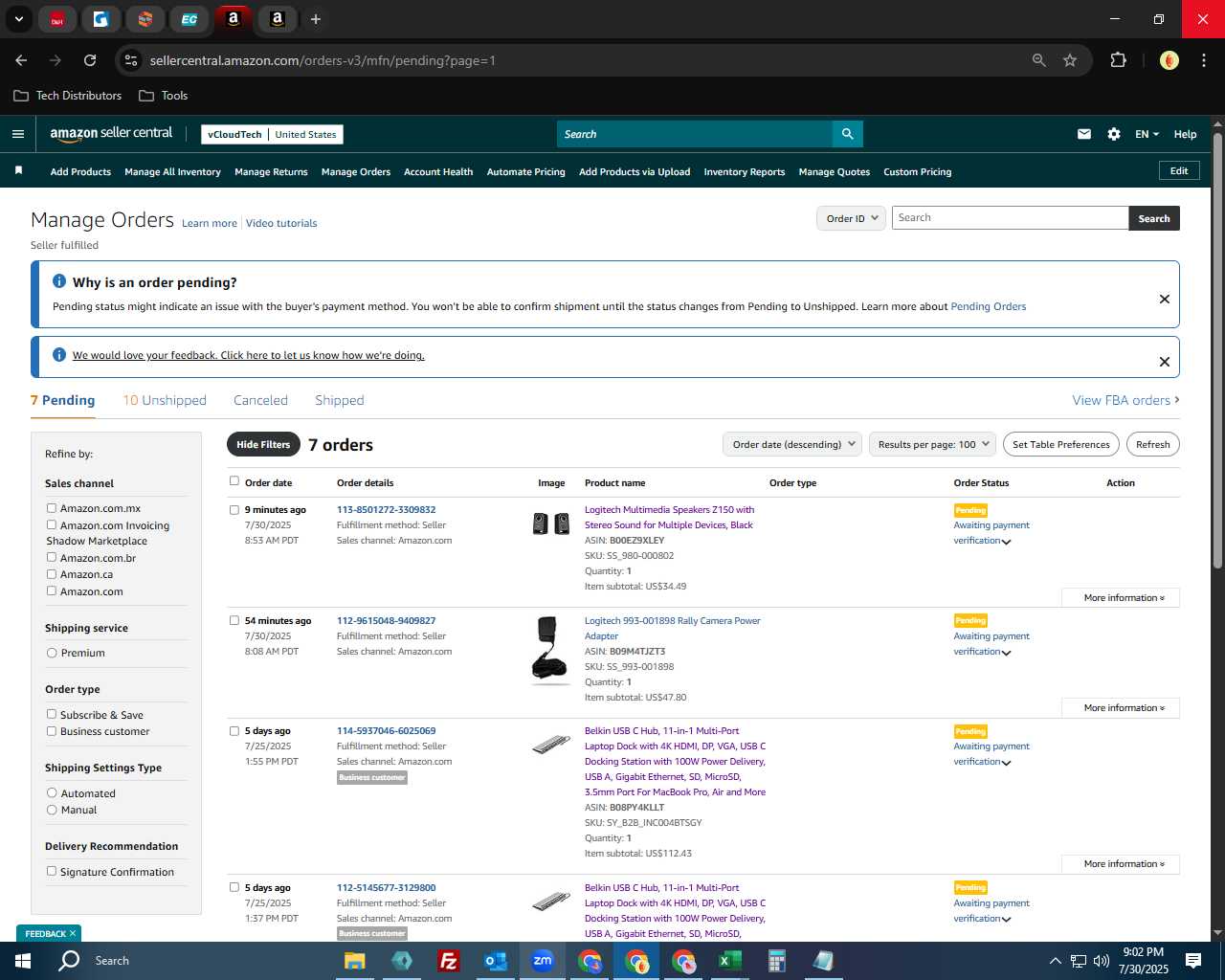The height and width of the screenshot is (980, 1225).
Task: Click the bookmark icon in navigation bar
Action: point(18,170)
